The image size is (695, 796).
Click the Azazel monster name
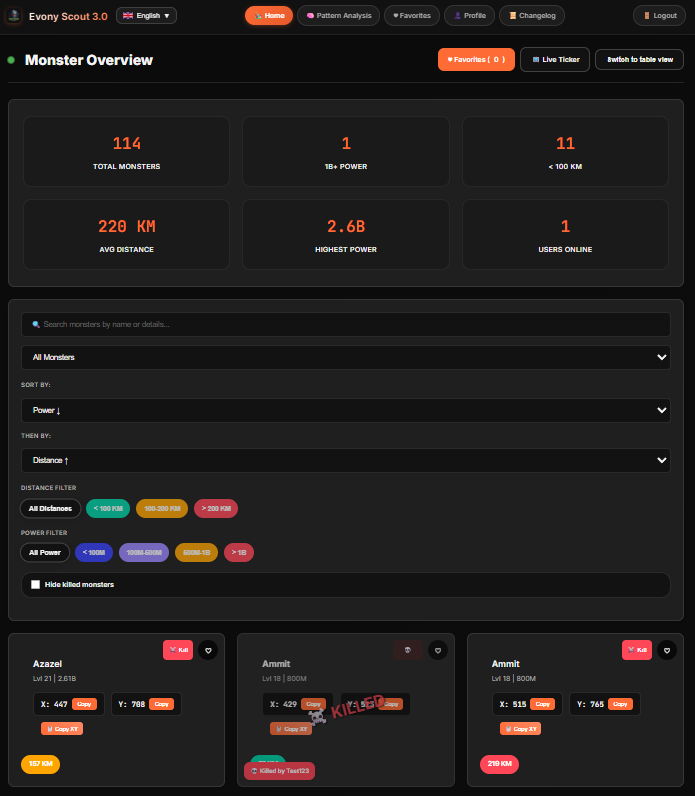pyautogui.click(x=47, y=664)
